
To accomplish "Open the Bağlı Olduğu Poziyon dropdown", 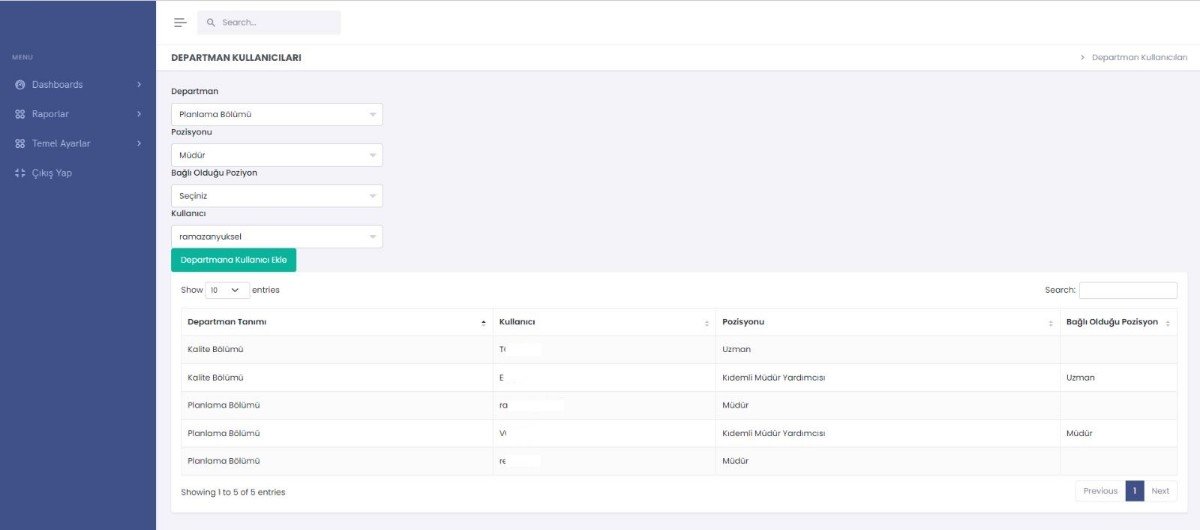I will (276, 196).
